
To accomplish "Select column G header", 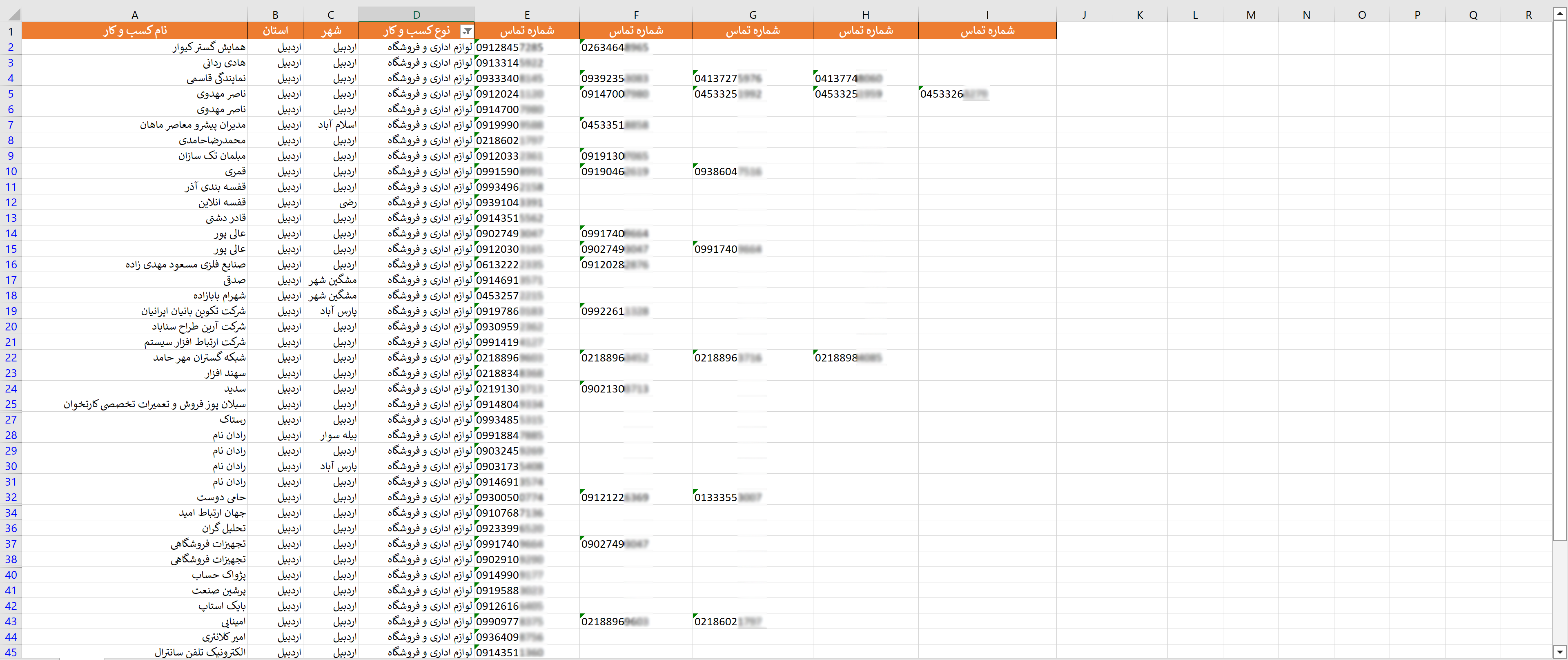I will [752, 15].
